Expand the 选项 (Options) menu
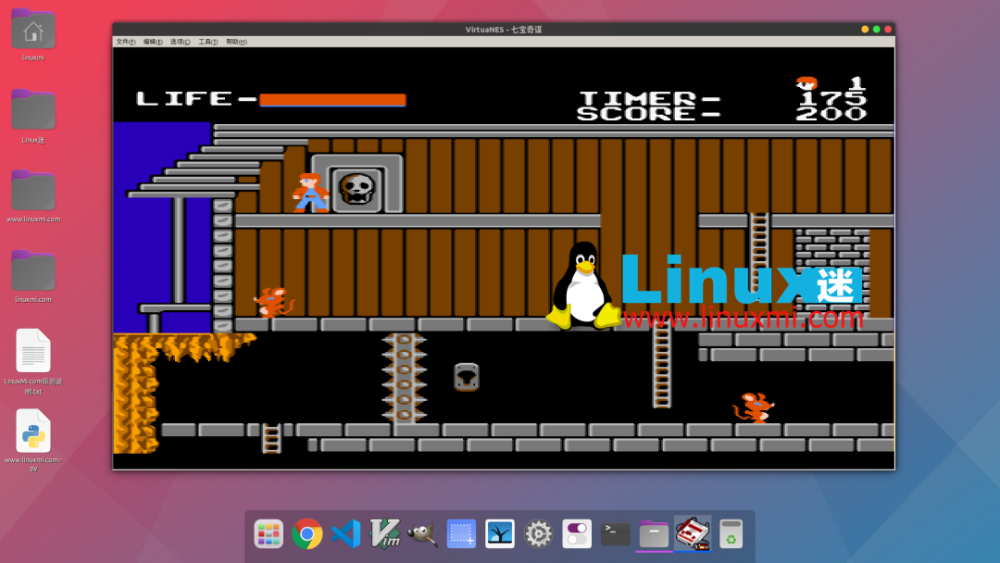 pyautogui.click(x=179, y=42)
